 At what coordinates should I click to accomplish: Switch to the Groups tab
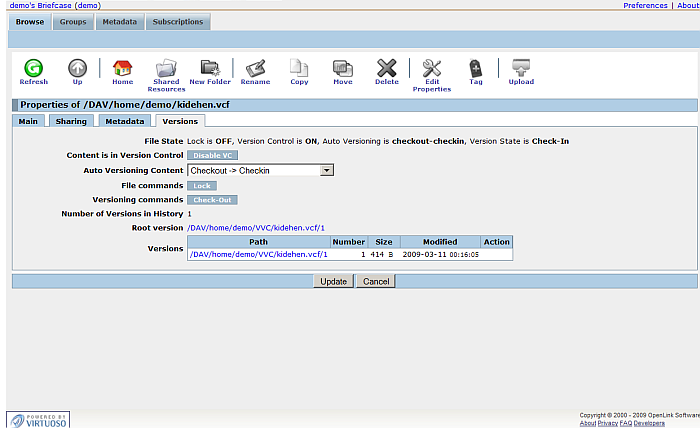coord(71,21)
